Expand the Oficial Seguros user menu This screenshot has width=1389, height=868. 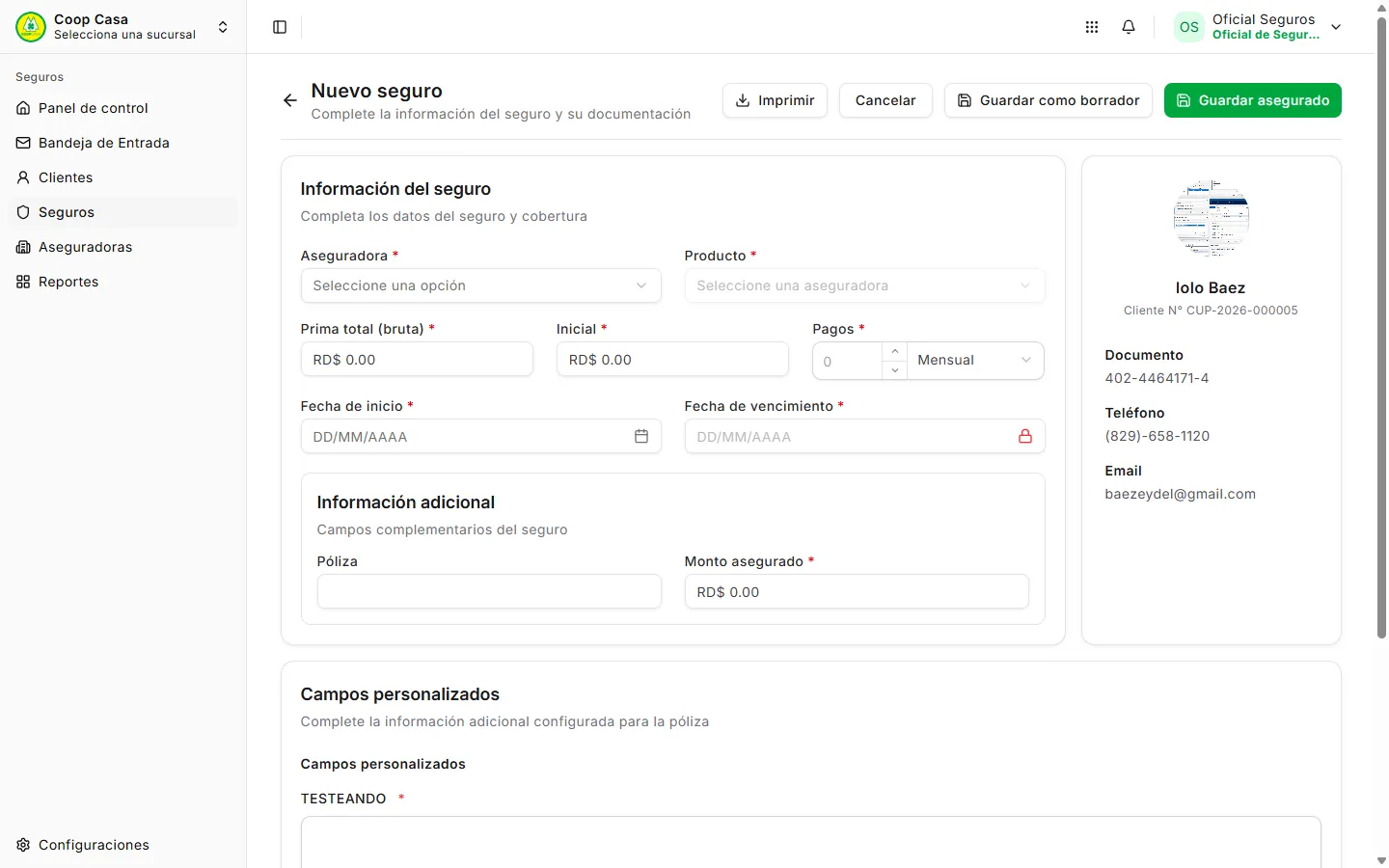tap(1336, 27)
